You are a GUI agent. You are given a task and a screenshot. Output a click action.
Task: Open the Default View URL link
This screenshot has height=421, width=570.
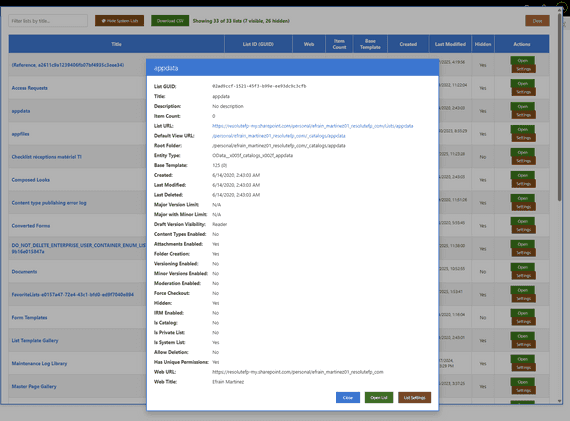[279, 136]
